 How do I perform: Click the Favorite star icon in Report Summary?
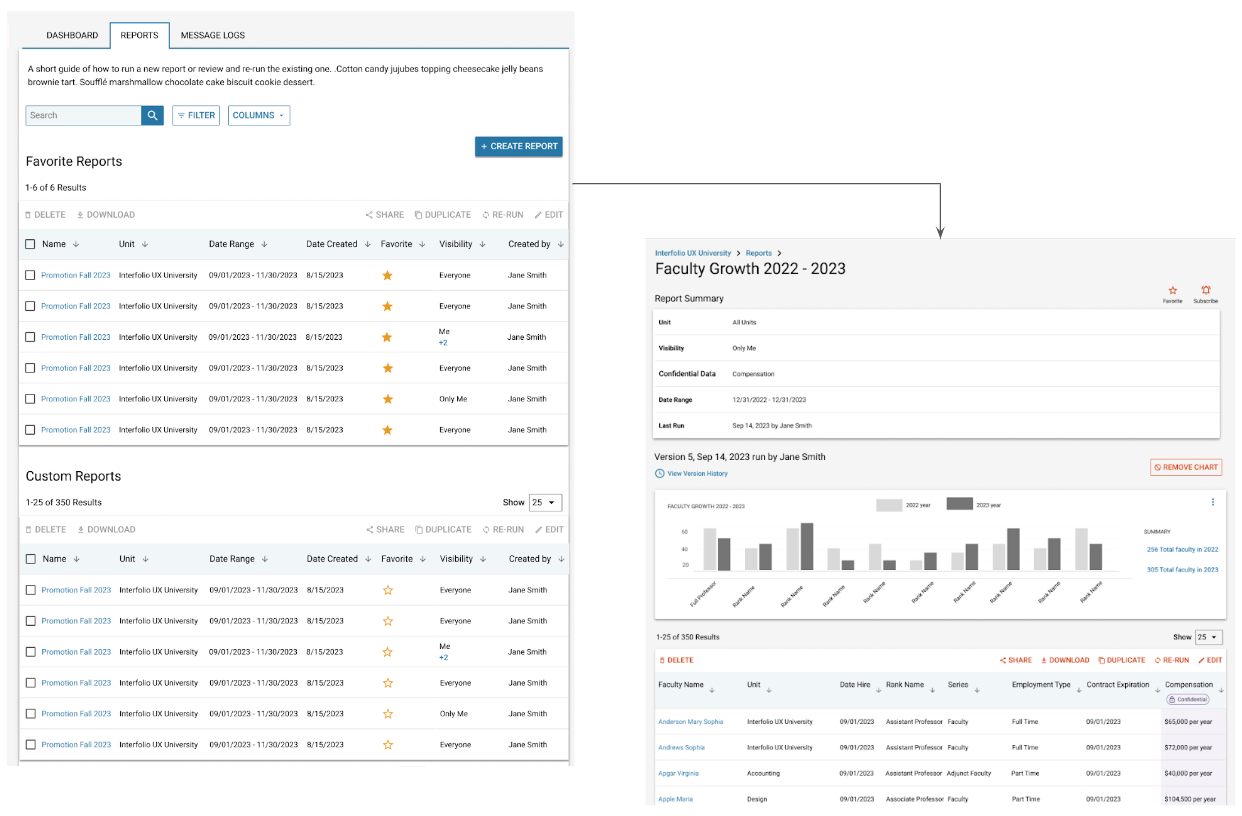[1172, 291]
